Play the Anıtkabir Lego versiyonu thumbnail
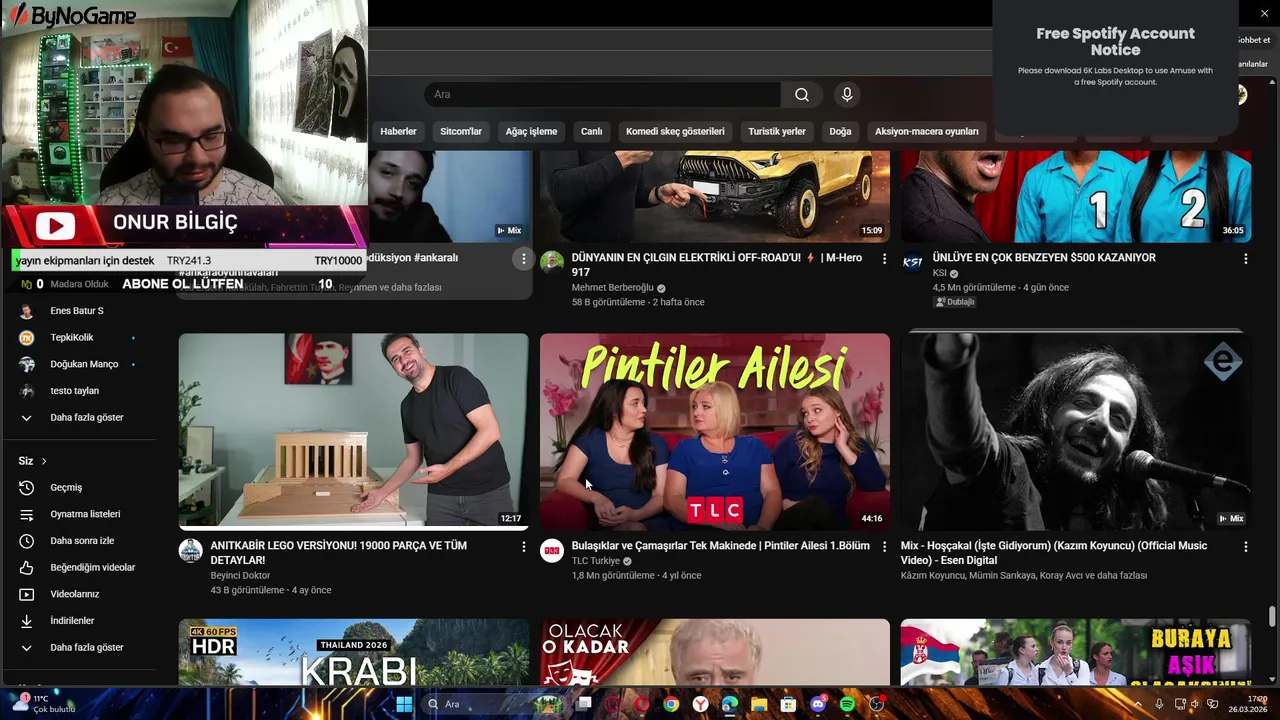 [x=354, y=431]
